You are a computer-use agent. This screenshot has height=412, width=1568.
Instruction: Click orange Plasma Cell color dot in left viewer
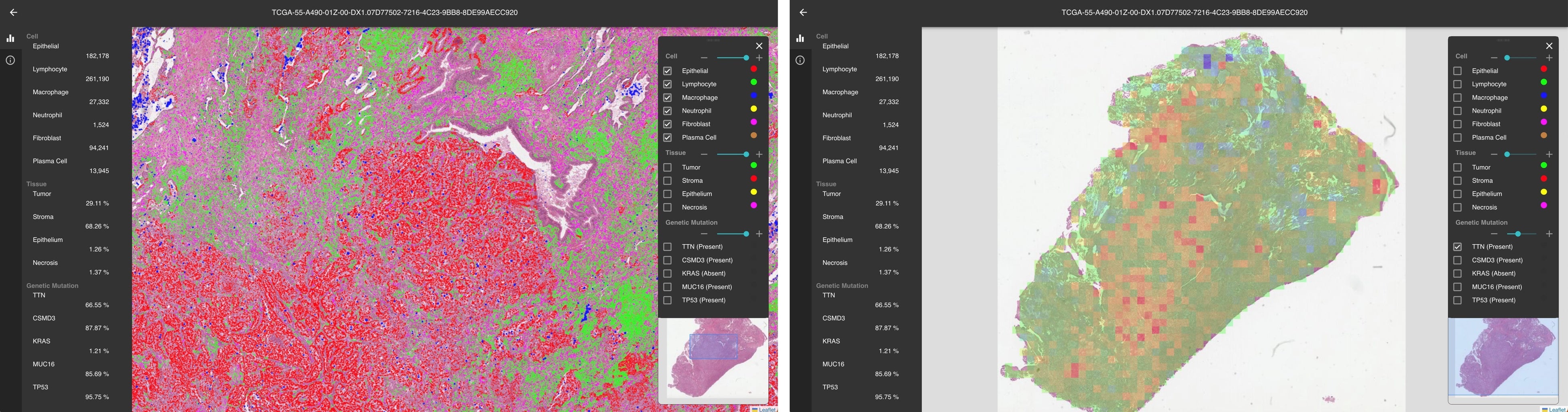[753, 136]
